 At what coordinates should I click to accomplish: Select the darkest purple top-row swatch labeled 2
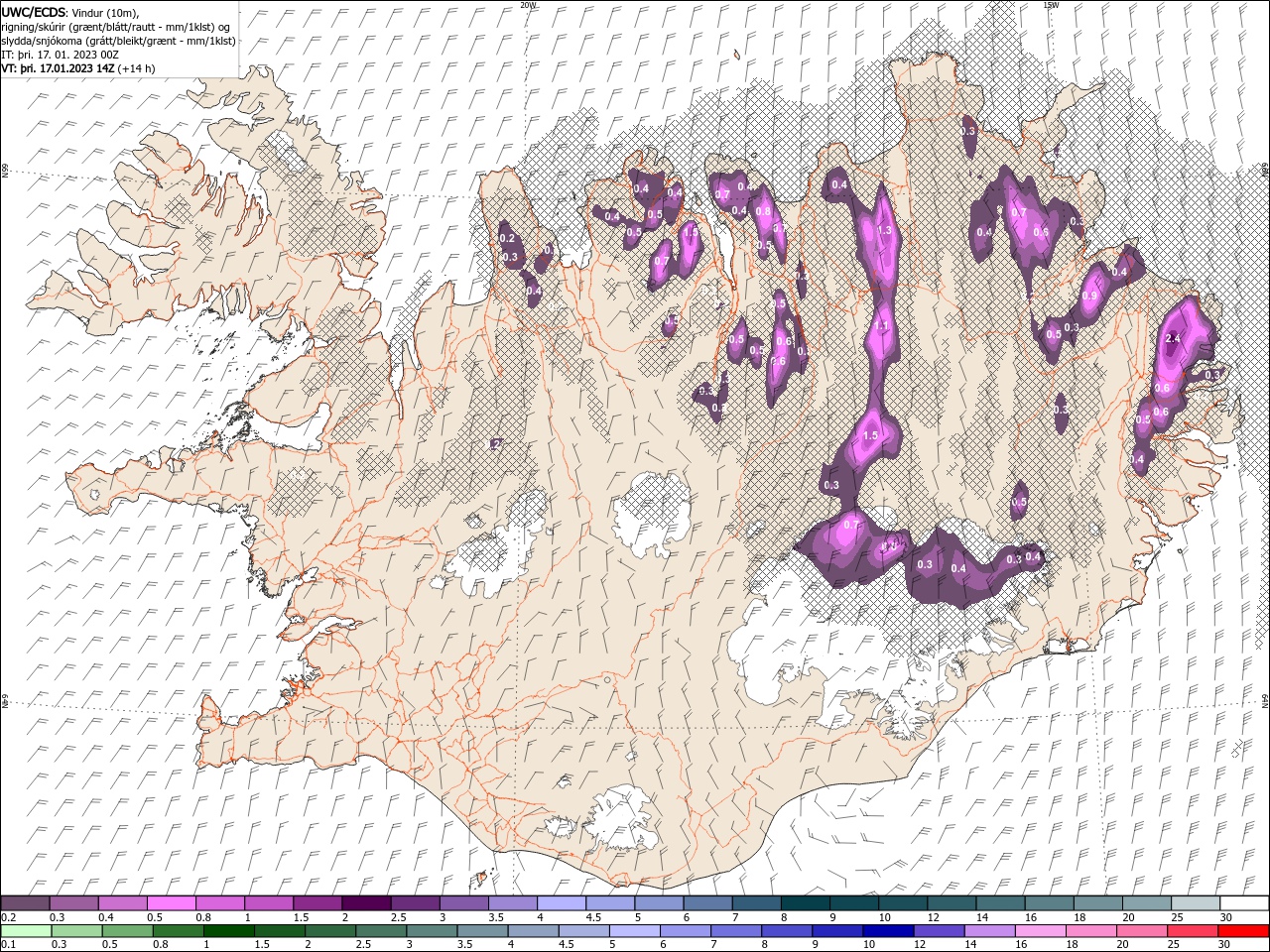pos(365,903)
